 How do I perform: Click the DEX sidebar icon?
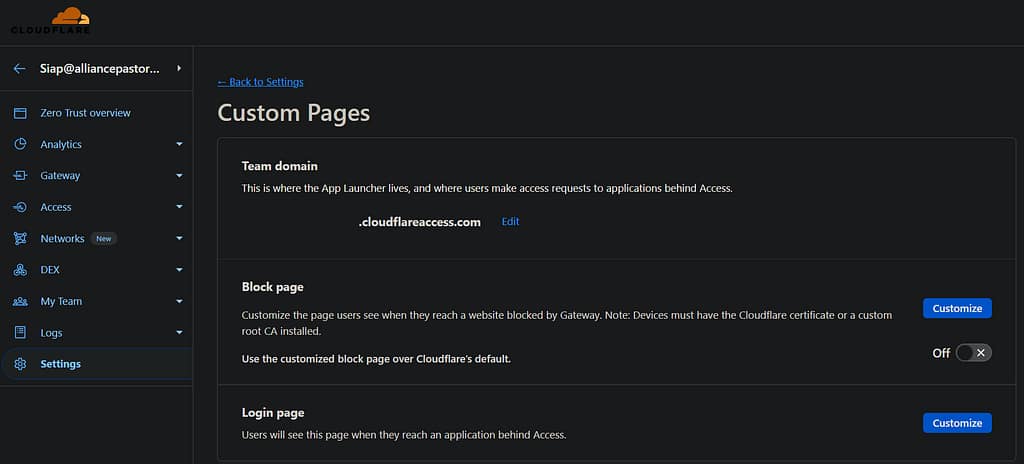click(x=20, y=270)
